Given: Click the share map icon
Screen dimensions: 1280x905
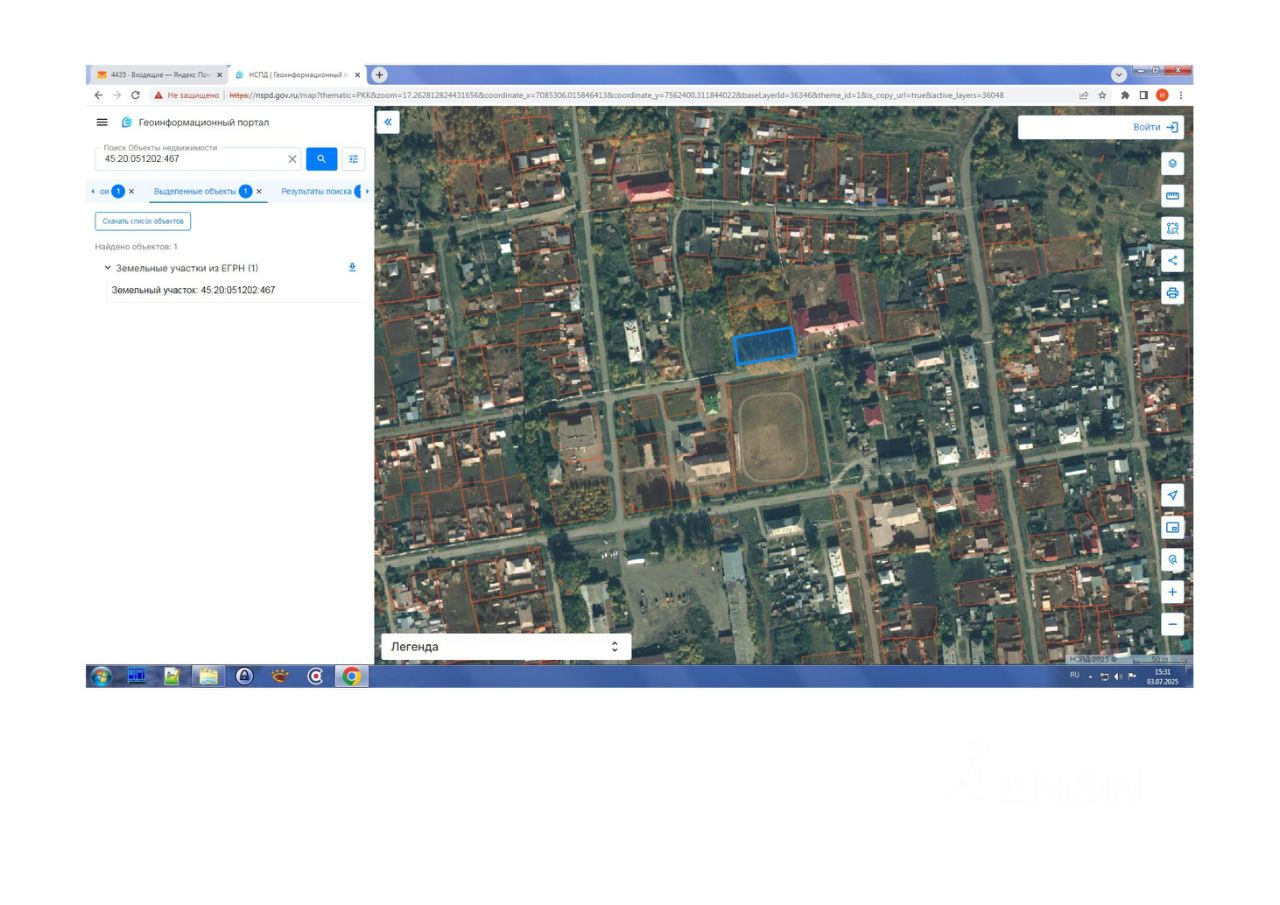Looking at the screenshot, I should point(1173,260).
